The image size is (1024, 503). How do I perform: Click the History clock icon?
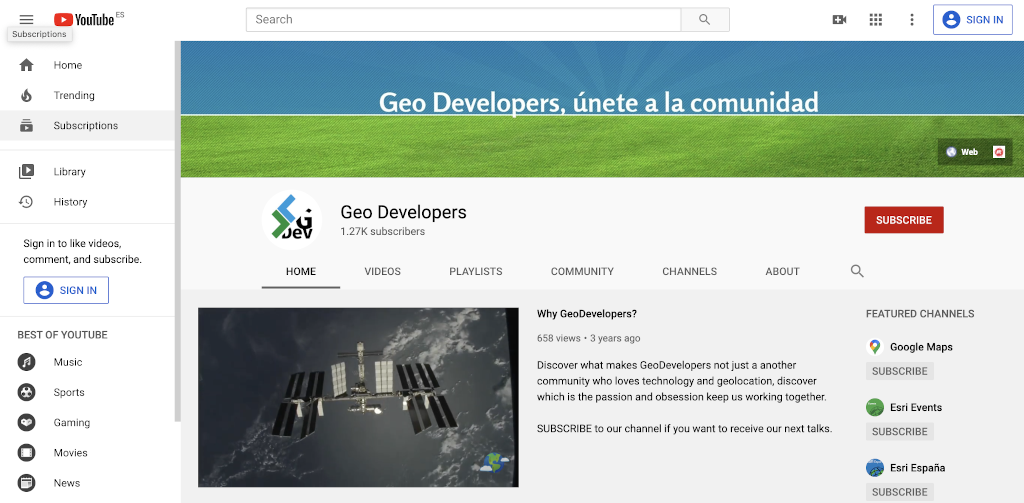pyautogui.click(x=26, y=202)
